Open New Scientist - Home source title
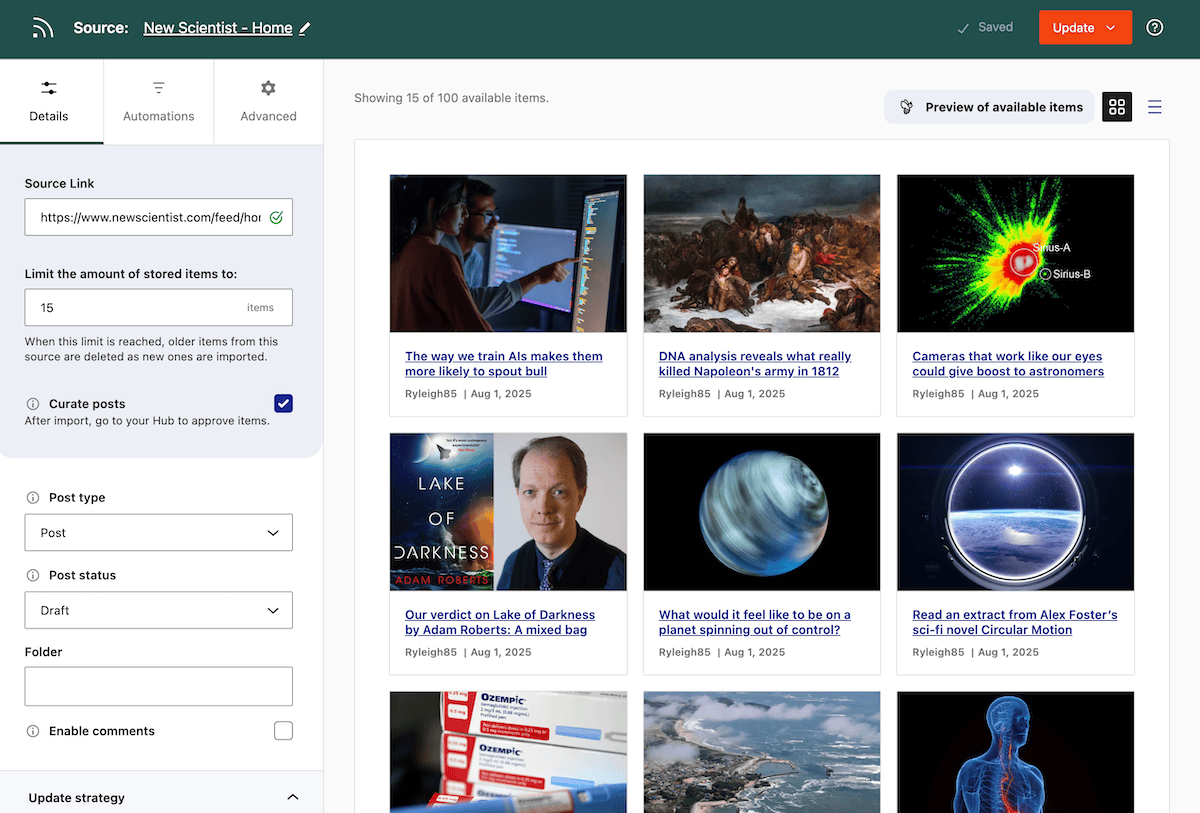Viewport: 1200px width, 813px height. 218,28
